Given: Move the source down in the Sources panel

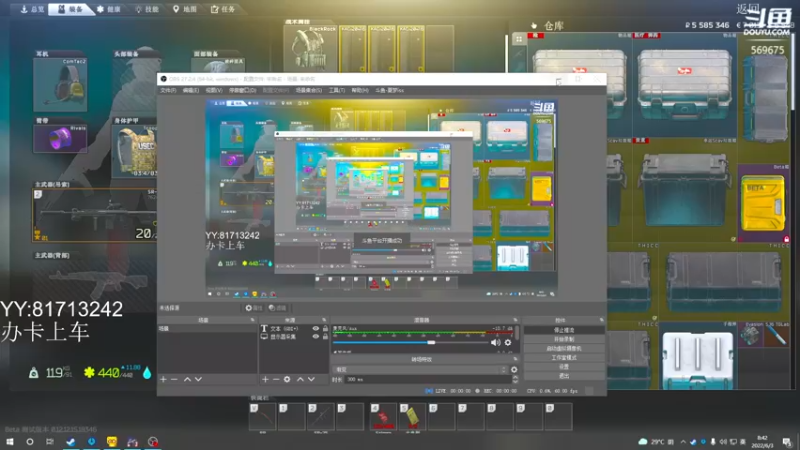Looking at the screenshot, I should pos(311,380).
